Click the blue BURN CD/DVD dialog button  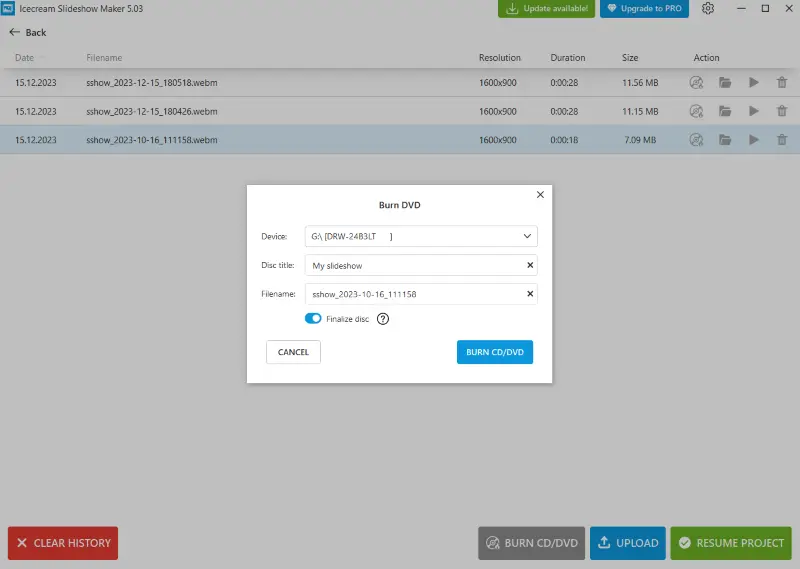pos(495,352)
